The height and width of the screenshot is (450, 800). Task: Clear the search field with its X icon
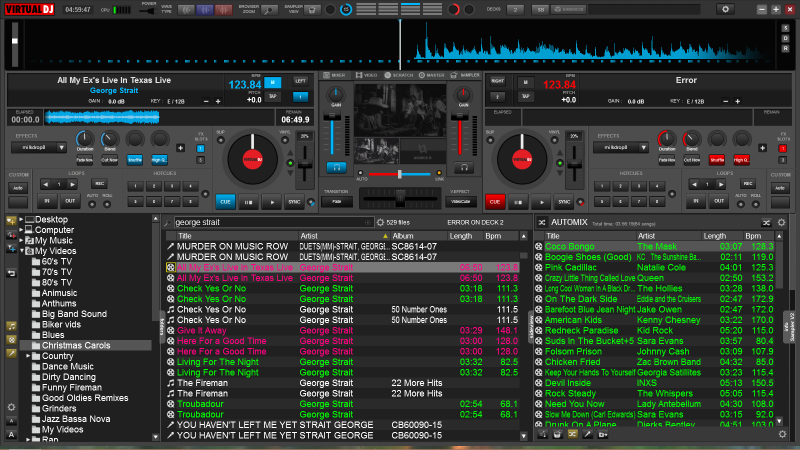pyautogui.click(x=367, y=221)
